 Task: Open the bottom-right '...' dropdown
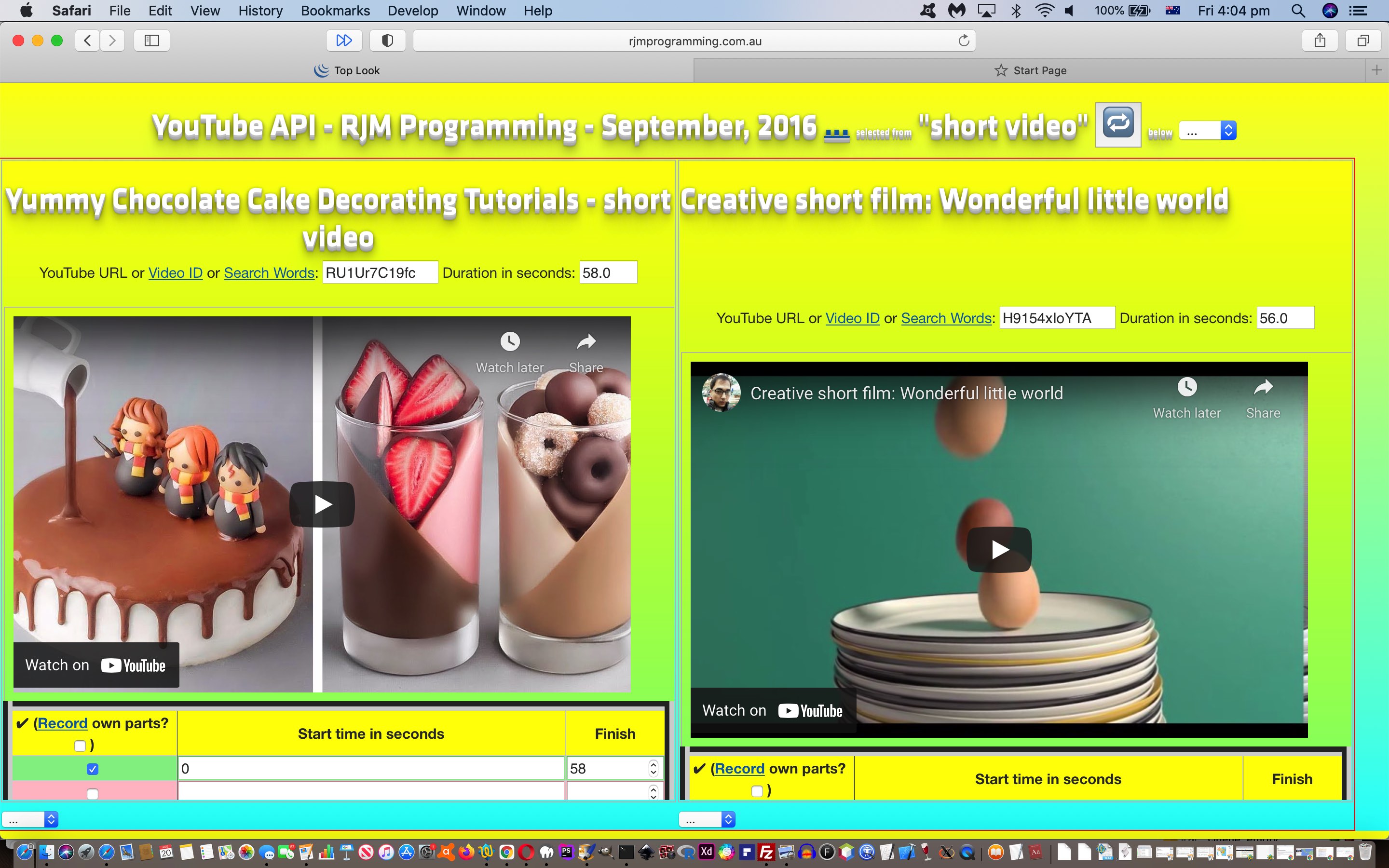[707, 819]
